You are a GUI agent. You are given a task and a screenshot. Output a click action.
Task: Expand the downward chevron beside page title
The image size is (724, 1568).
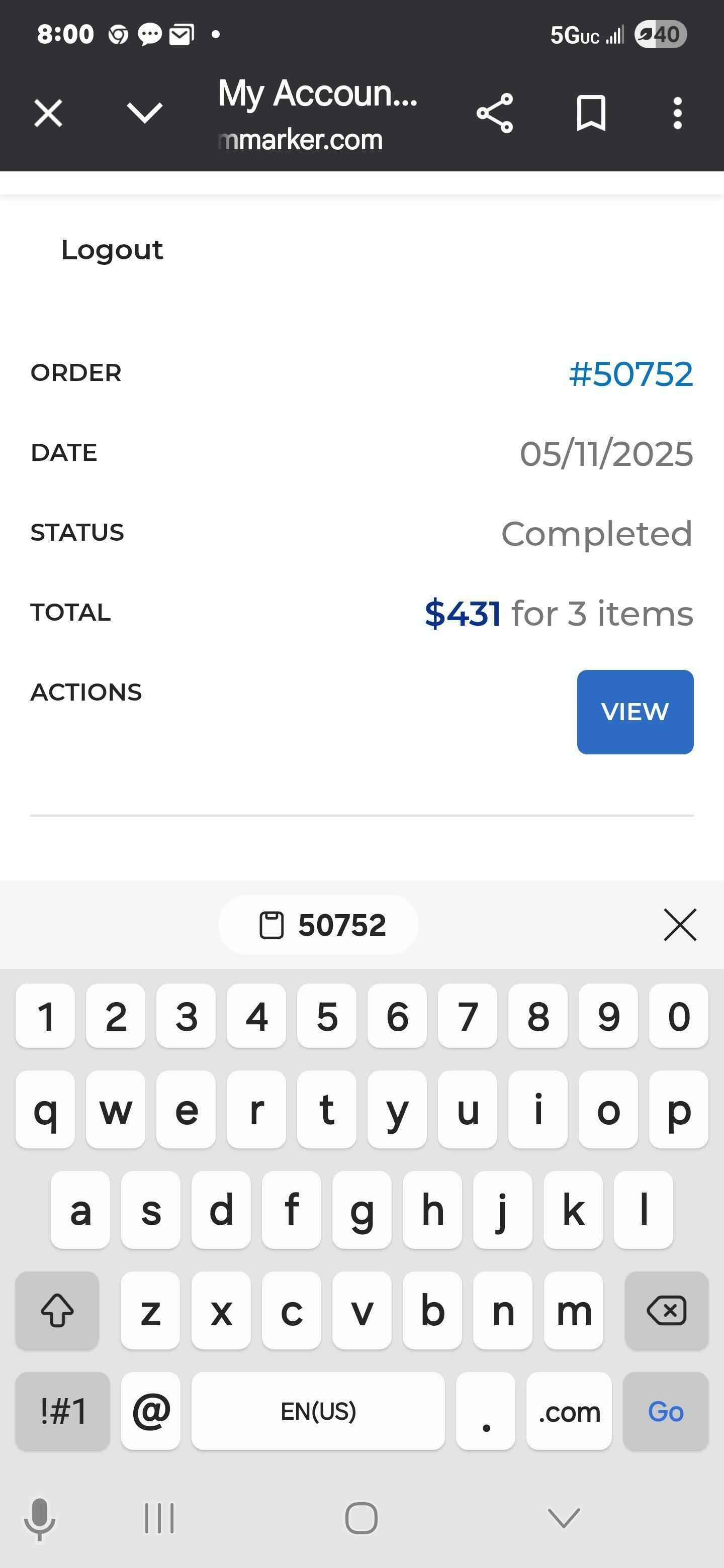coord(144,113)
